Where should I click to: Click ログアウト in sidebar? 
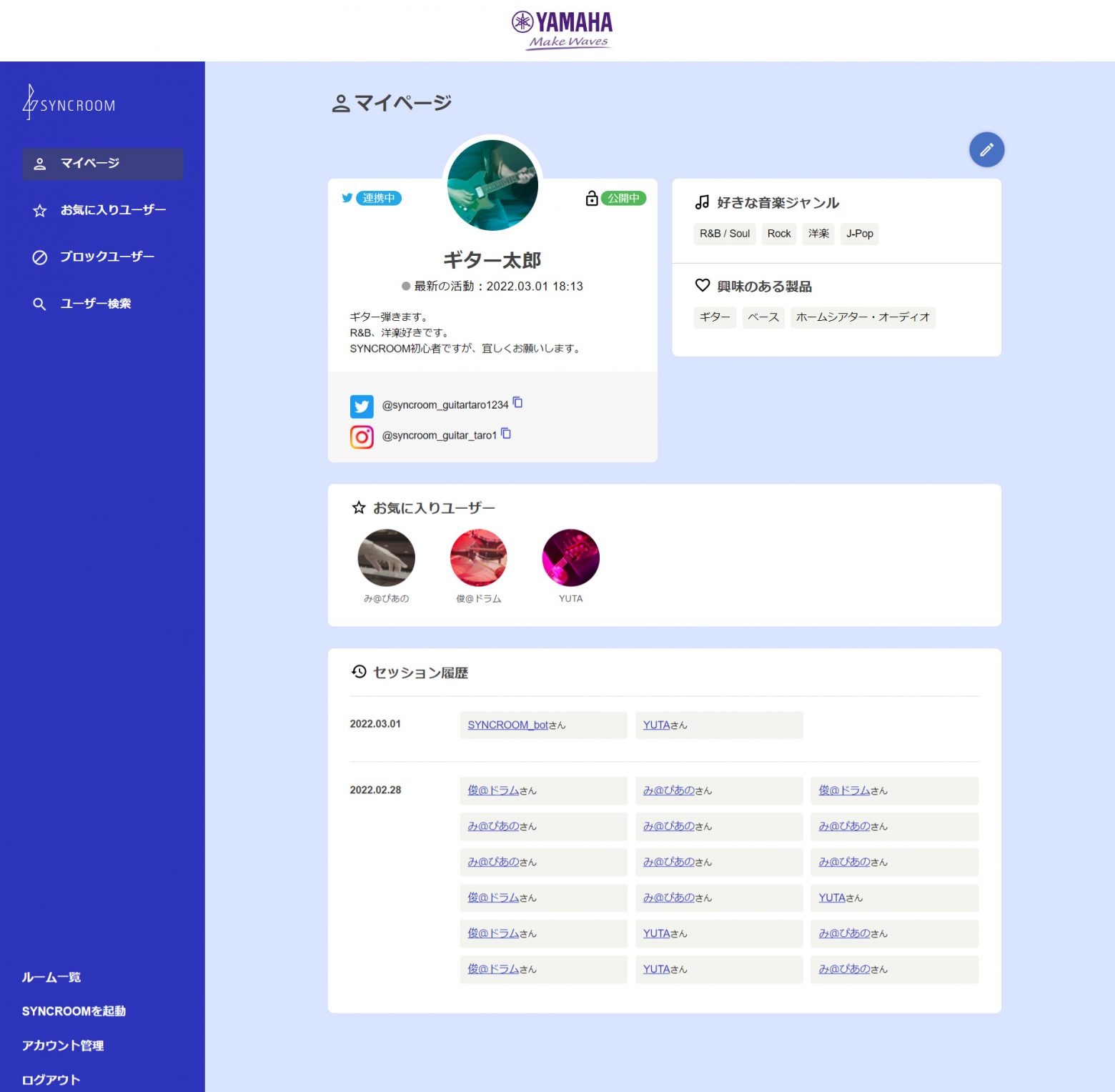[51, 1080]
